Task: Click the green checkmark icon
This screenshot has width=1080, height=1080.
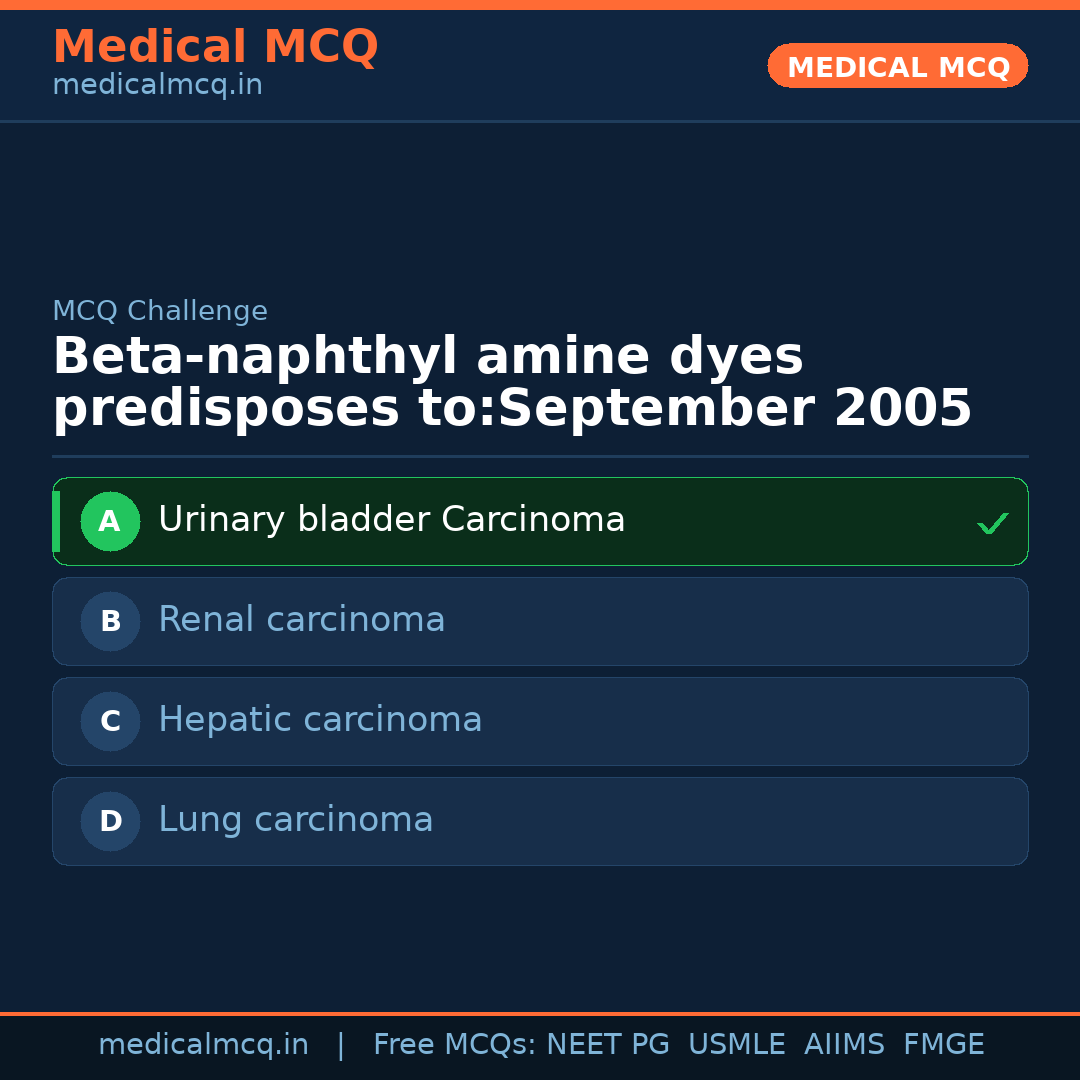Action: tap(992, 523)
